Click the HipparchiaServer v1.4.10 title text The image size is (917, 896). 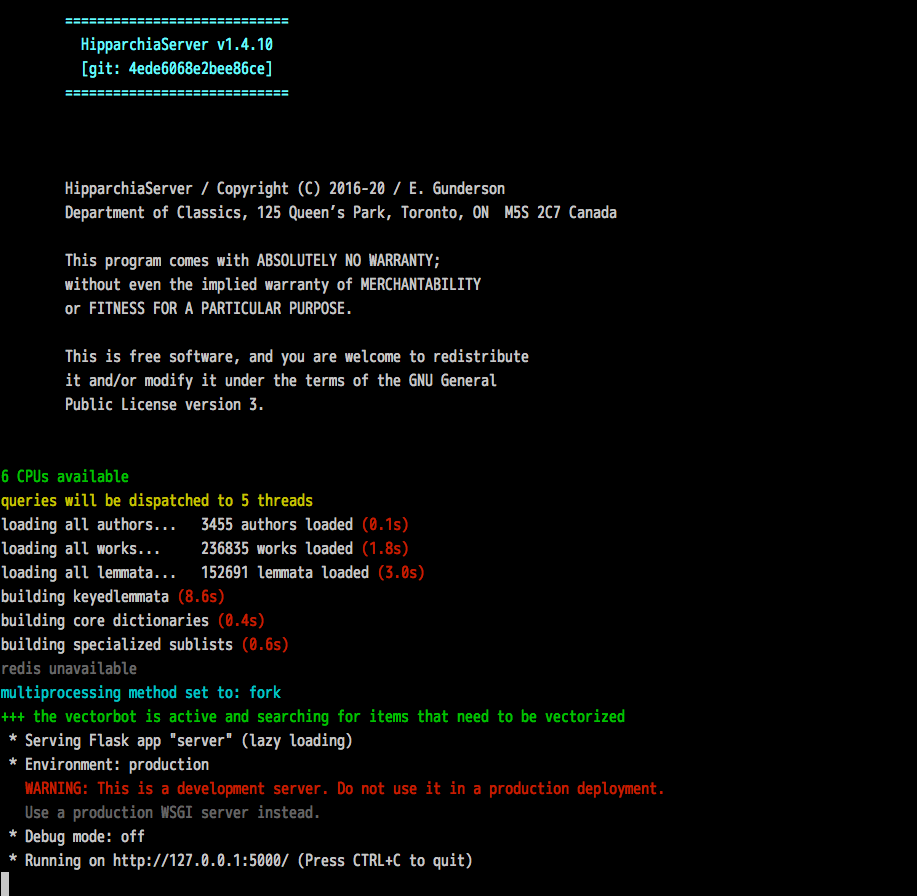pos(176,44)
